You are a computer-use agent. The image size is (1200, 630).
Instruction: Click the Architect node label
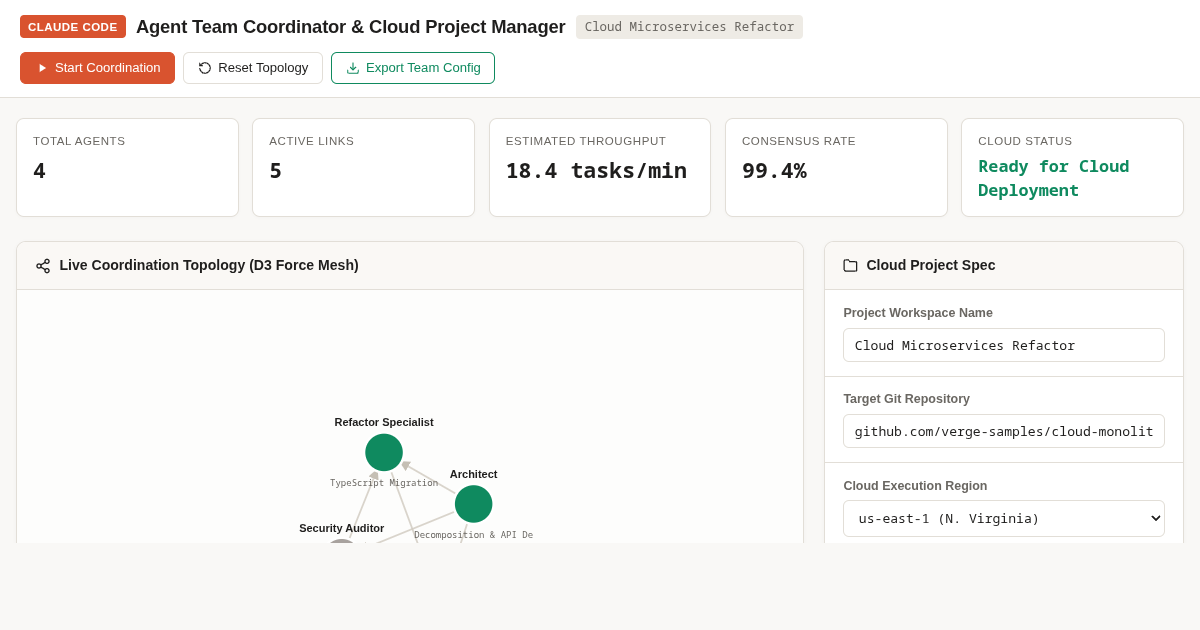(x=473, y=474)
